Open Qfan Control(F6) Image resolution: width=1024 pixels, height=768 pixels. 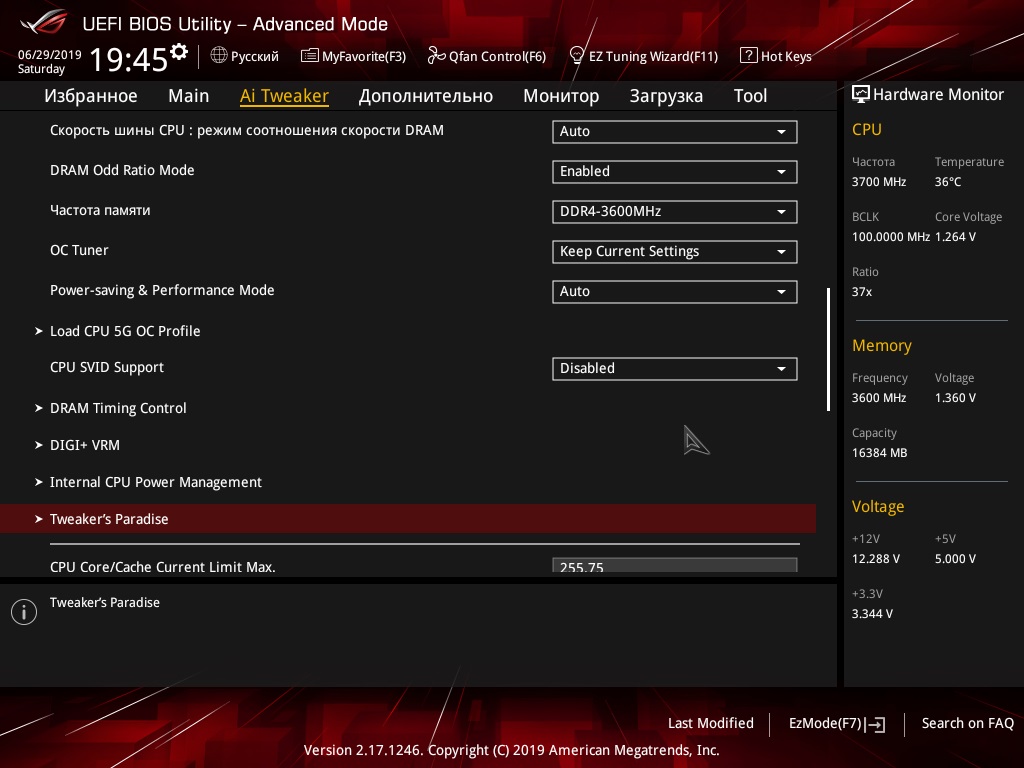(487, 56)
